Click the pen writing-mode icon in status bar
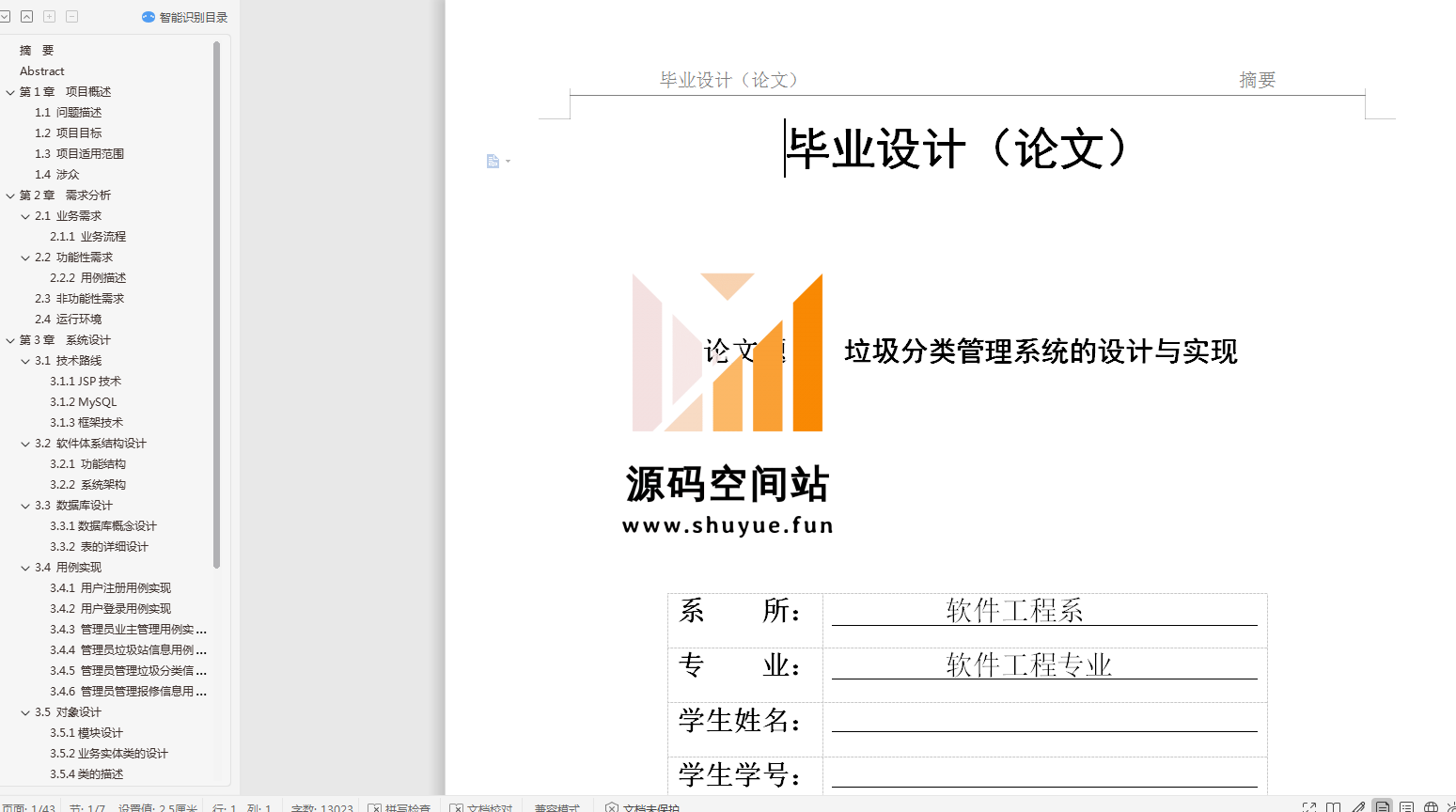Image resolution: width=1456 pixels, height=812 pixels. tap(1358, 807)
